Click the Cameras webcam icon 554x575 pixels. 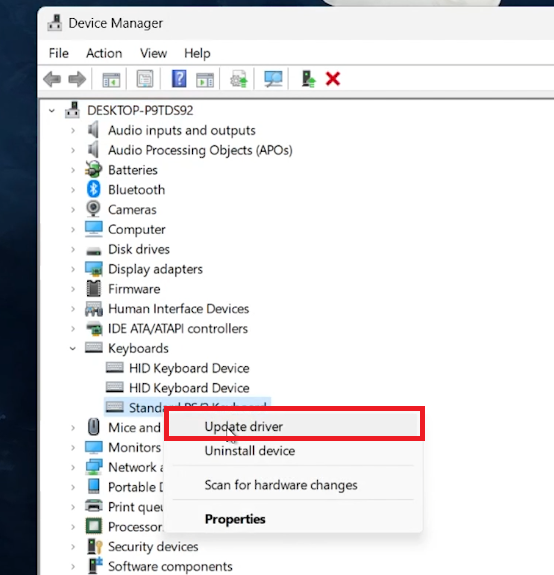[x=93, y=209]
